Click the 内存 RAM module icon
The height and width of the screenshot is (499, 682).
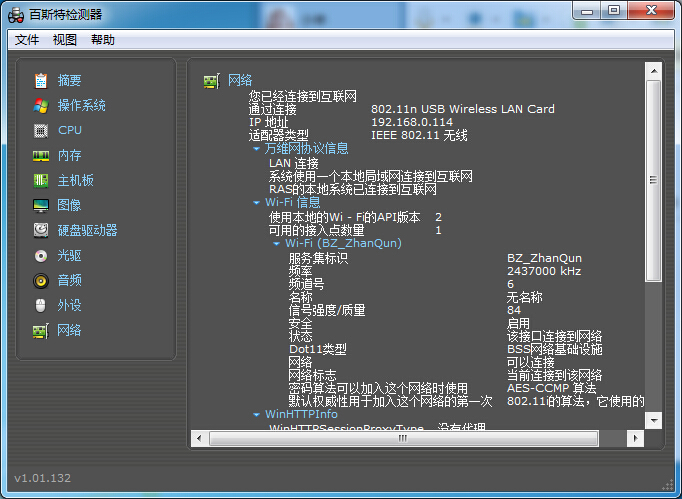41,156
